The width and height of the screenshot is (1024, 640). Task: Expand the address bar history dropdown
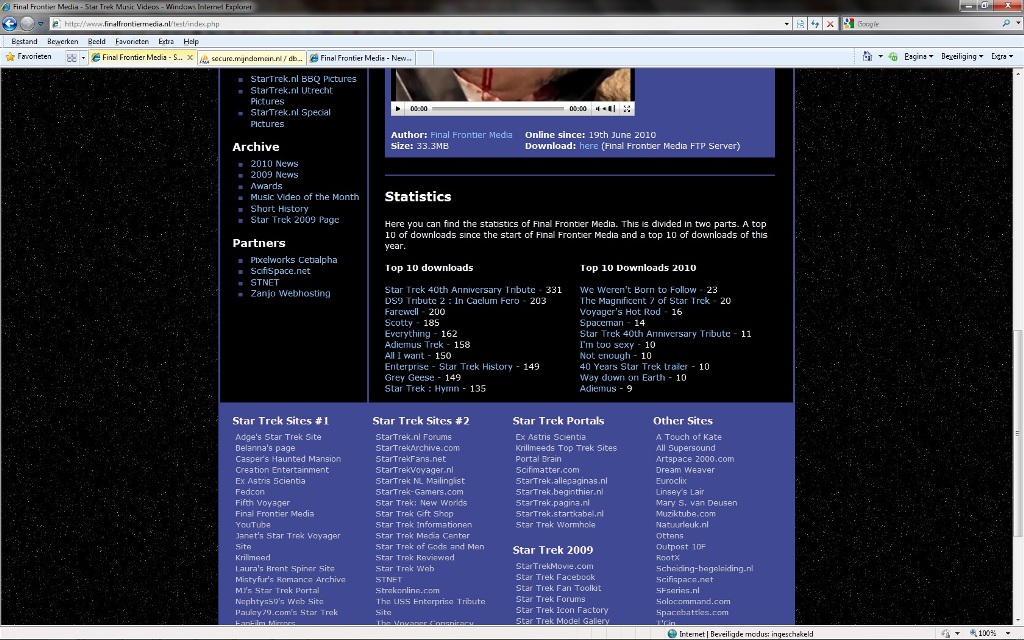click(786, 24)
